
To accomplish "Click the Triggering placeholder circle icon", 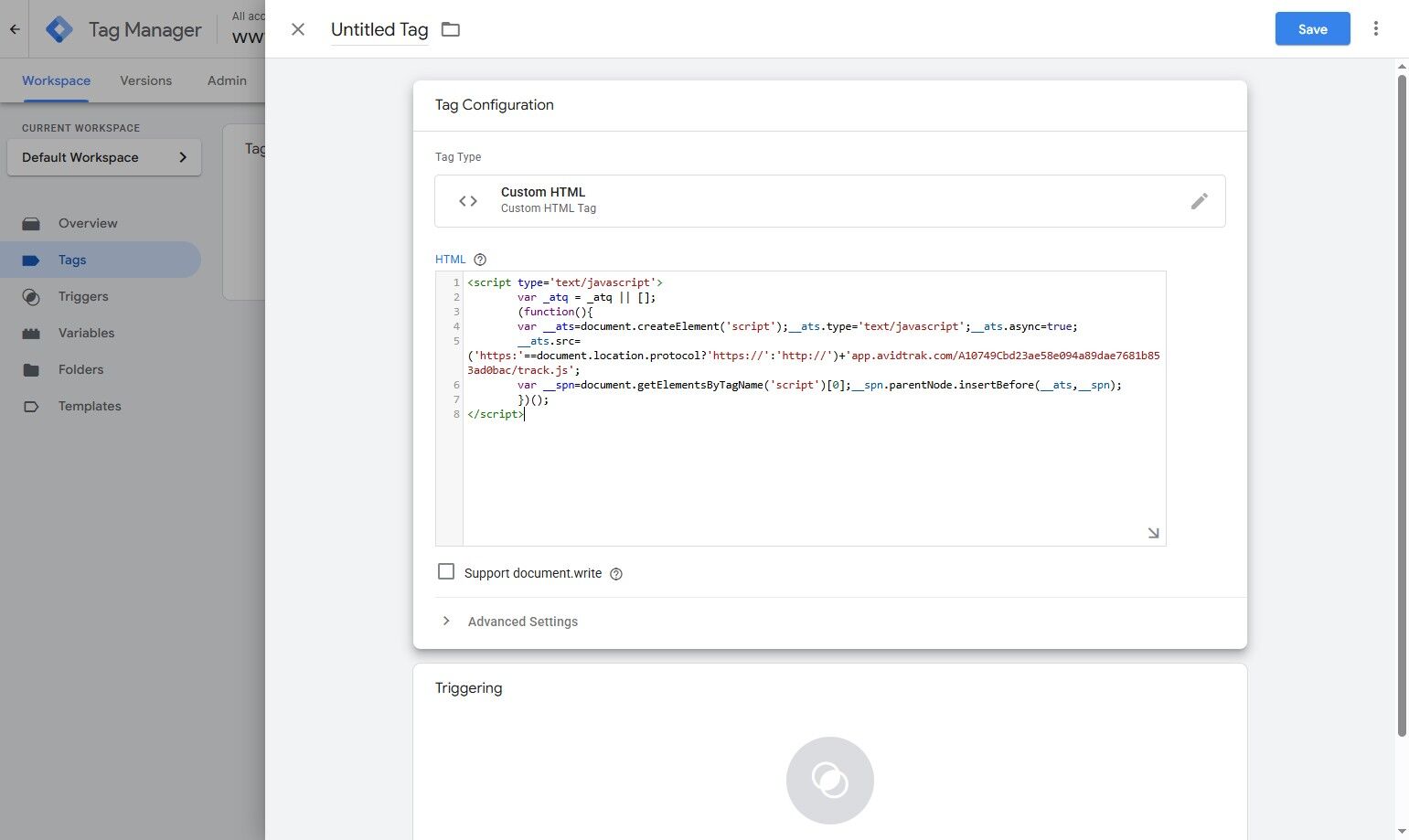I will 830,781.
